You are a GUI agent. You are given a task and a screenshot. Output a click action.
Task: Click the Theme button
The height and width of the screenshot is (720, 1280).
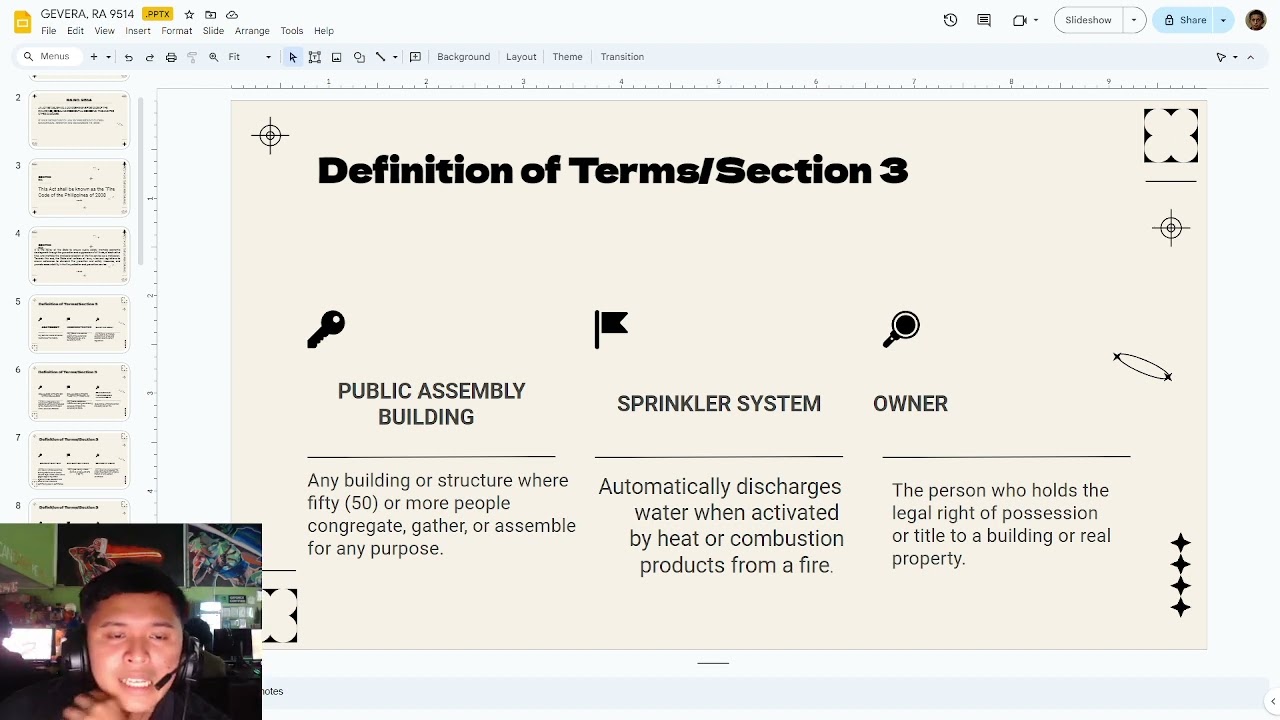(567, 57)
